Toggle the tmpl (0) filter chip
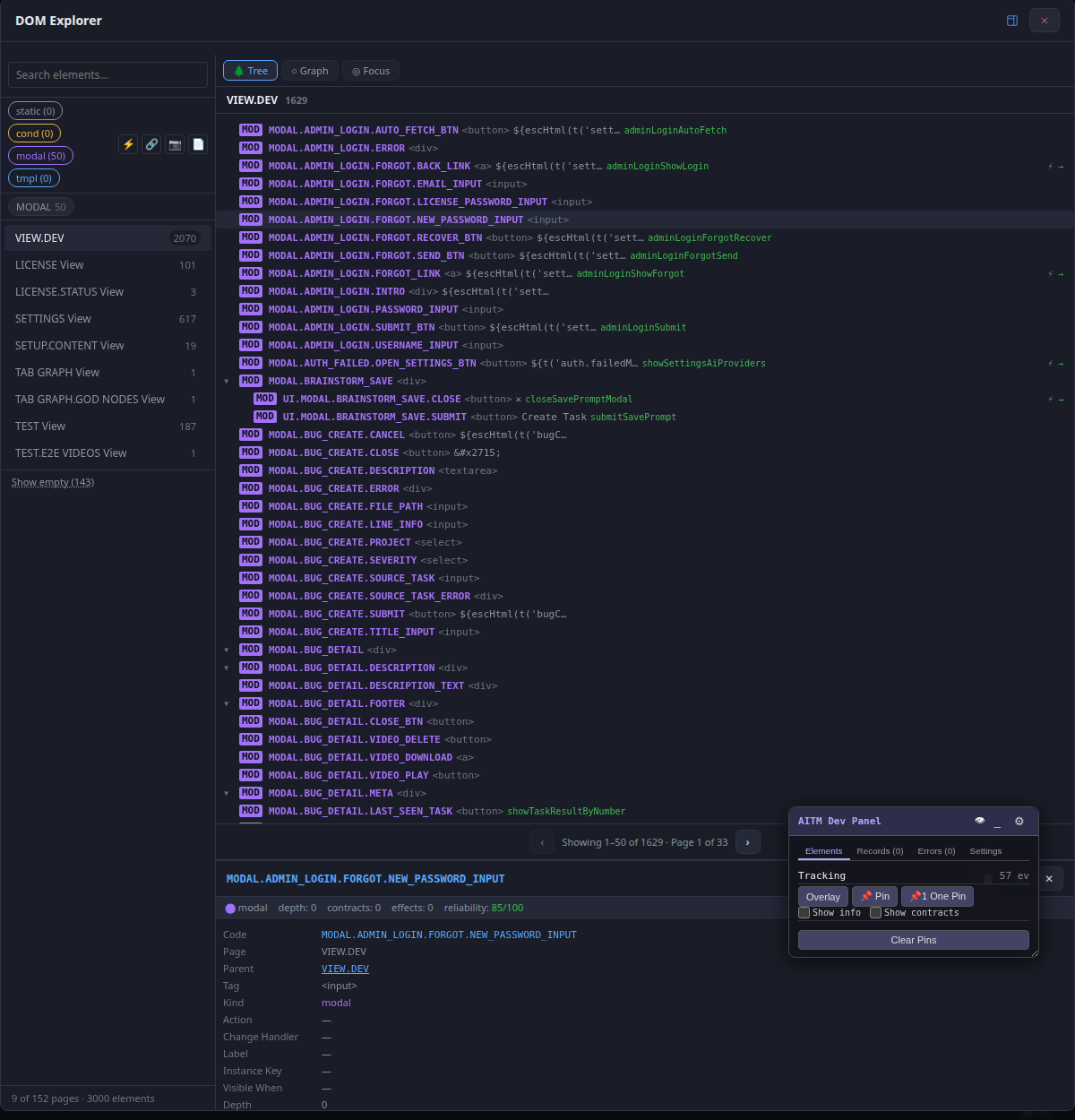 [34, 178]
